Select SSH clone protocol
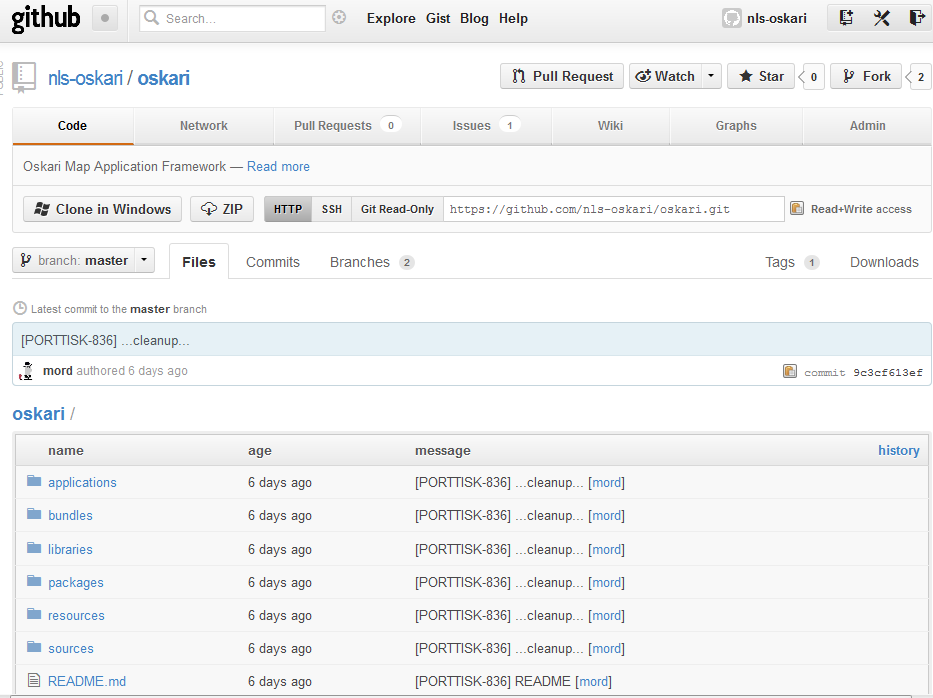 click(331, 209)
